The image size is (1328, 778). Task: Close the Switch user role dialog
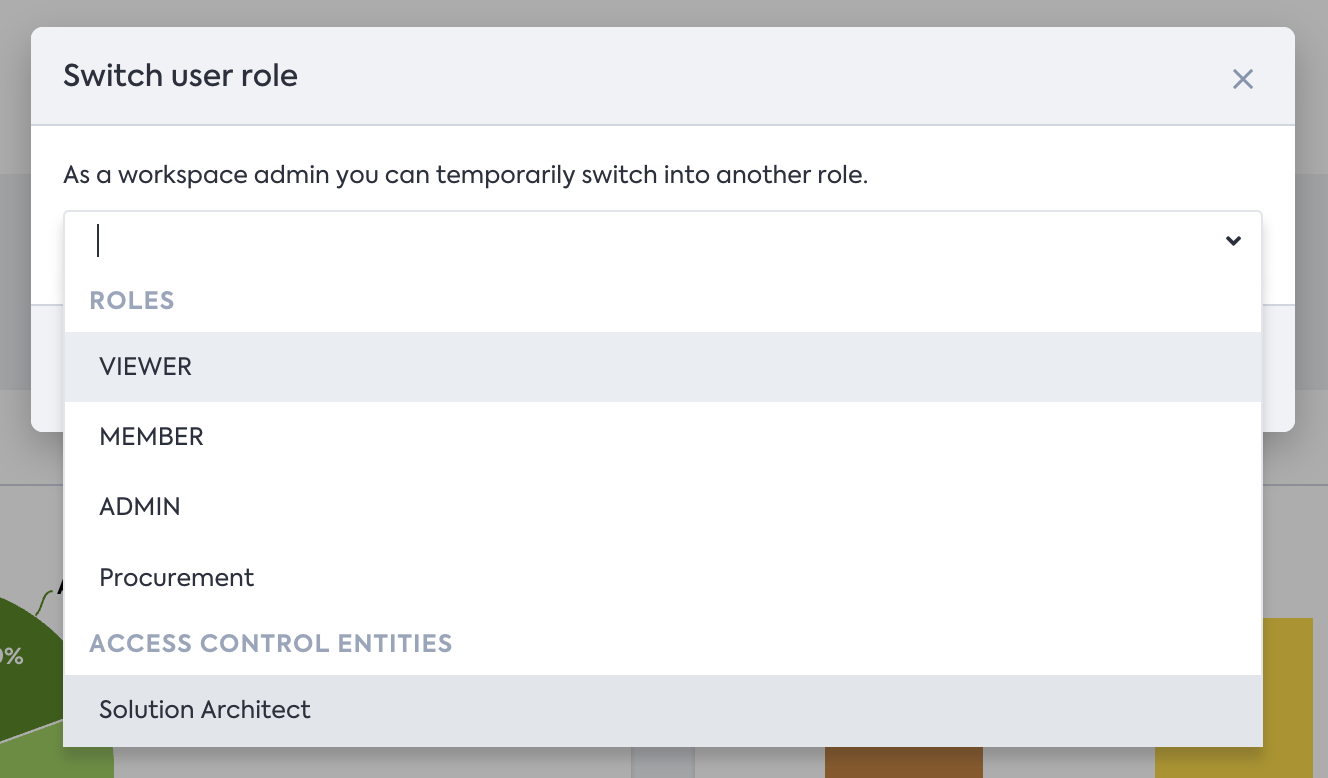click(x=1242, y=79)
